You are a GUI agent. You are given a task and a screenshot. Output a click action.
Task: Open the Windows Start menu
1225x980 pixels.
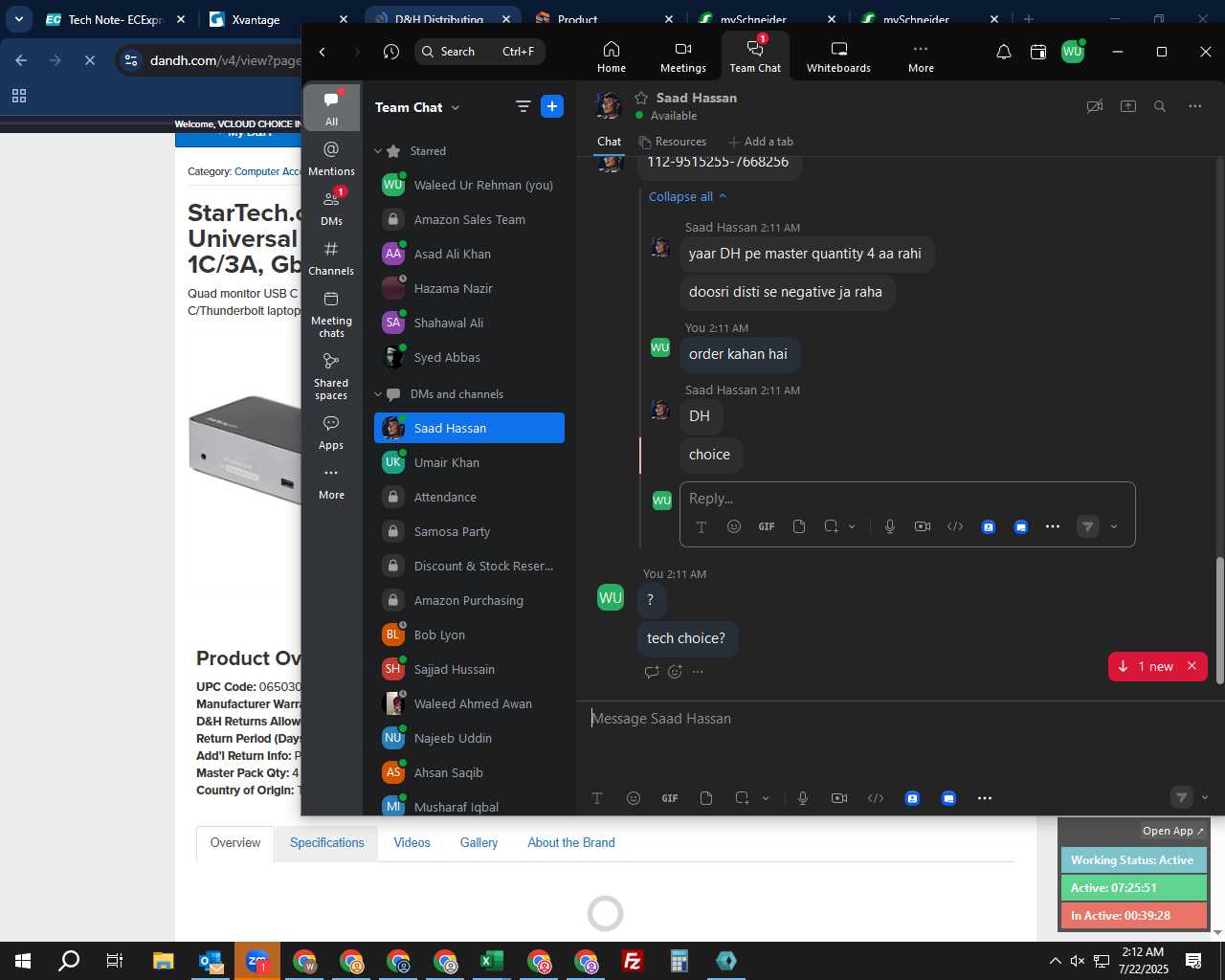(x=23, y=961)
